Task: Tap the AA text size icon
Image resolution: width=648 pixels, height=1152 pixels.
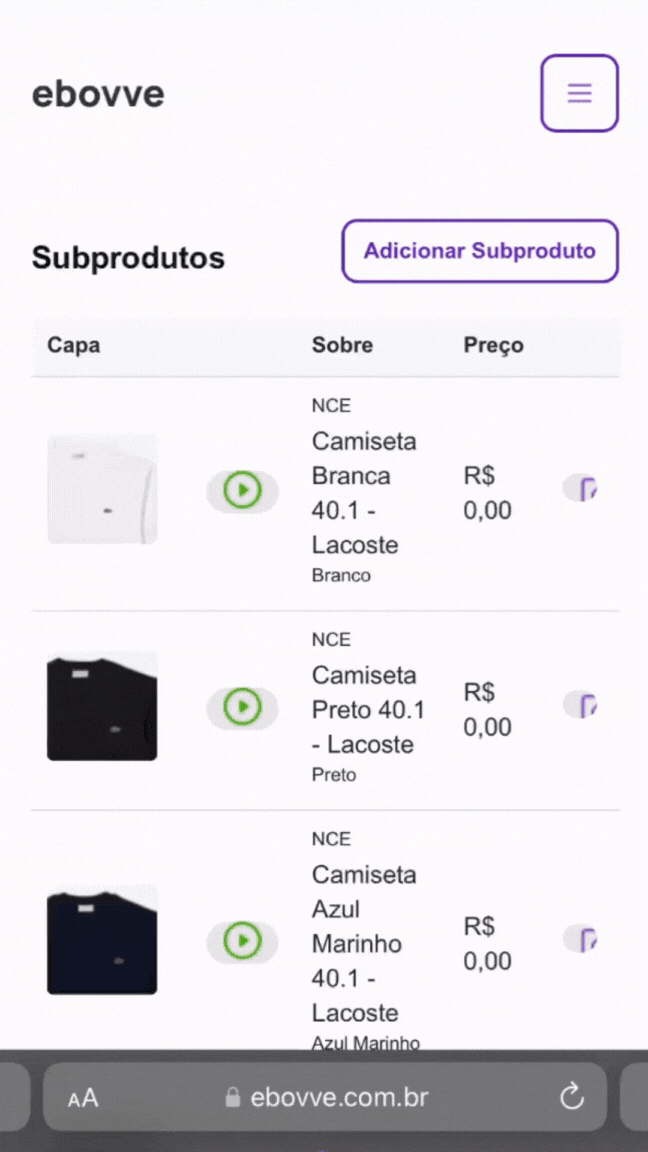Action: [83, 1097]
